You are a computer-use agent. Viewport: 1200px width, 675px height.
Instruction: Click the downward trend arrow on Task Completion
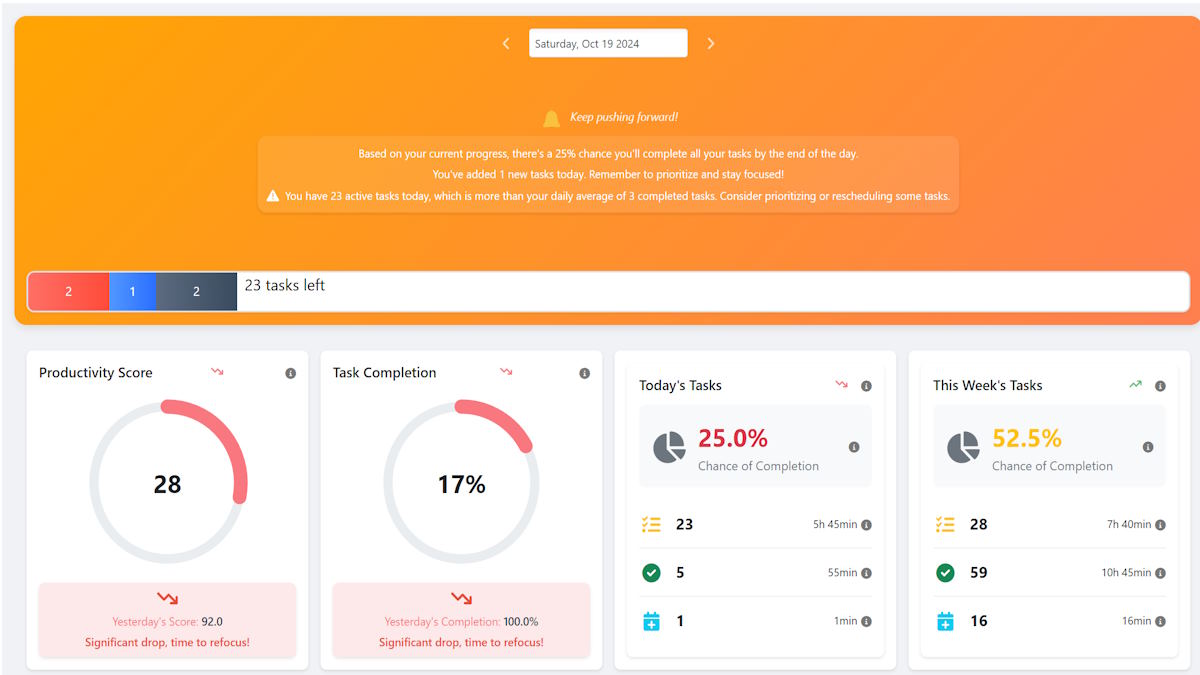tap(506, 372)
